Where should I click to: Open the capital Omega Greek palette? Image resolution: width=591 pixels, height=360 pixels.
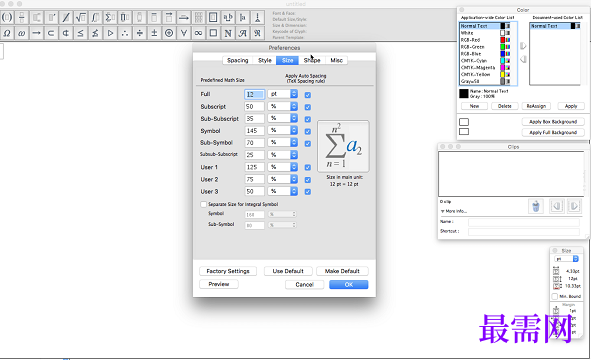(7, 33)
